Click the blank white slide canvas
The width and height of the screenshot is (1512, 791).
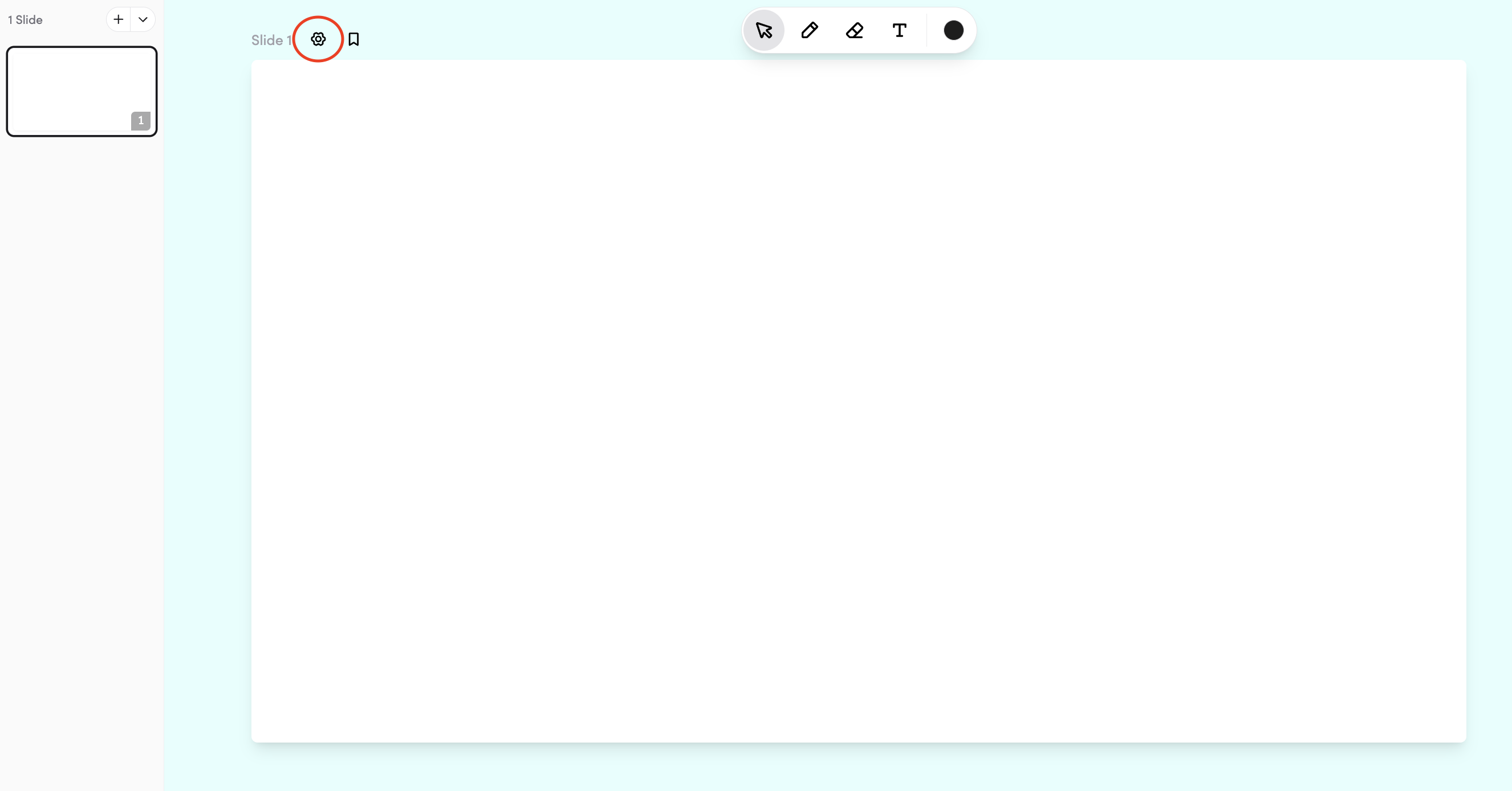coord(858,401)
